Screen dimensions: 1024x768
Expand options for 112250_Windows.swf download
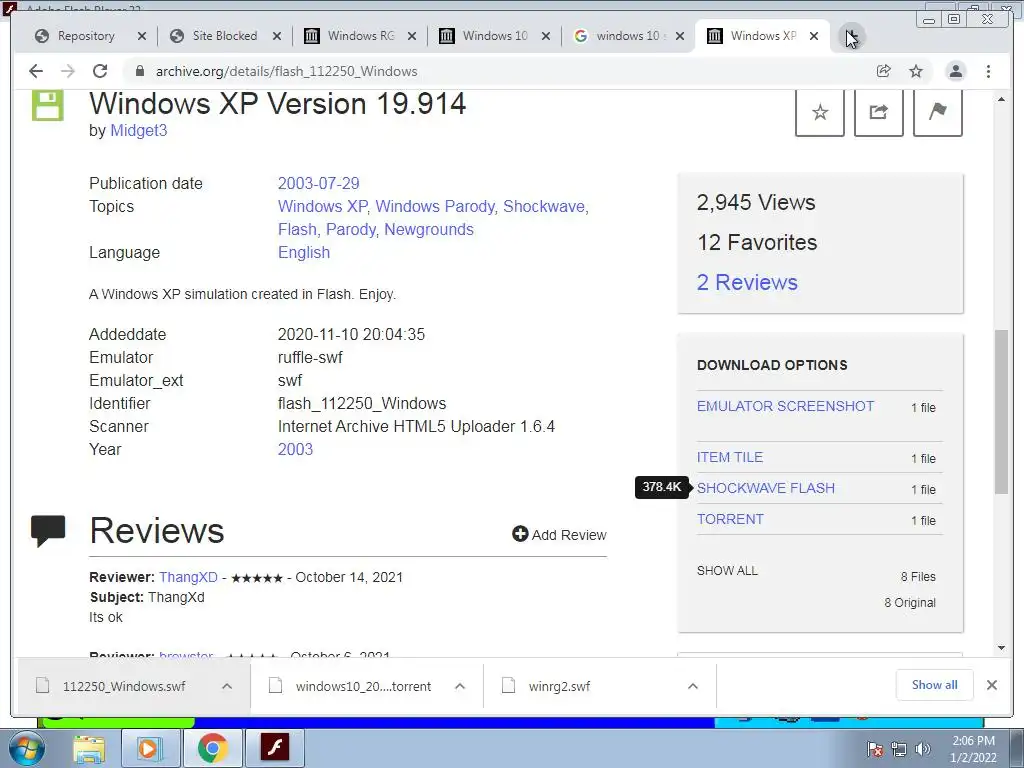tap(227, 686)
